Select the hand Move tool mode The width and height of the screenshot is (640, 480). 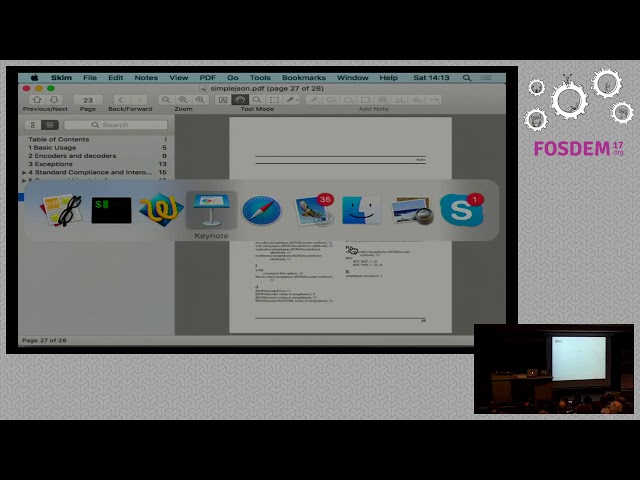[240, 100]
